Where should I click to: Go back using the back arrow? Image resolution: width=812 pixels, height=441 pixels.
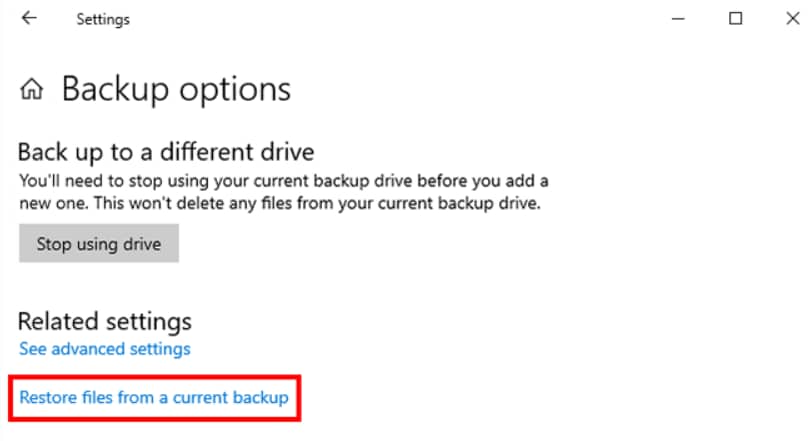(29, 19)
